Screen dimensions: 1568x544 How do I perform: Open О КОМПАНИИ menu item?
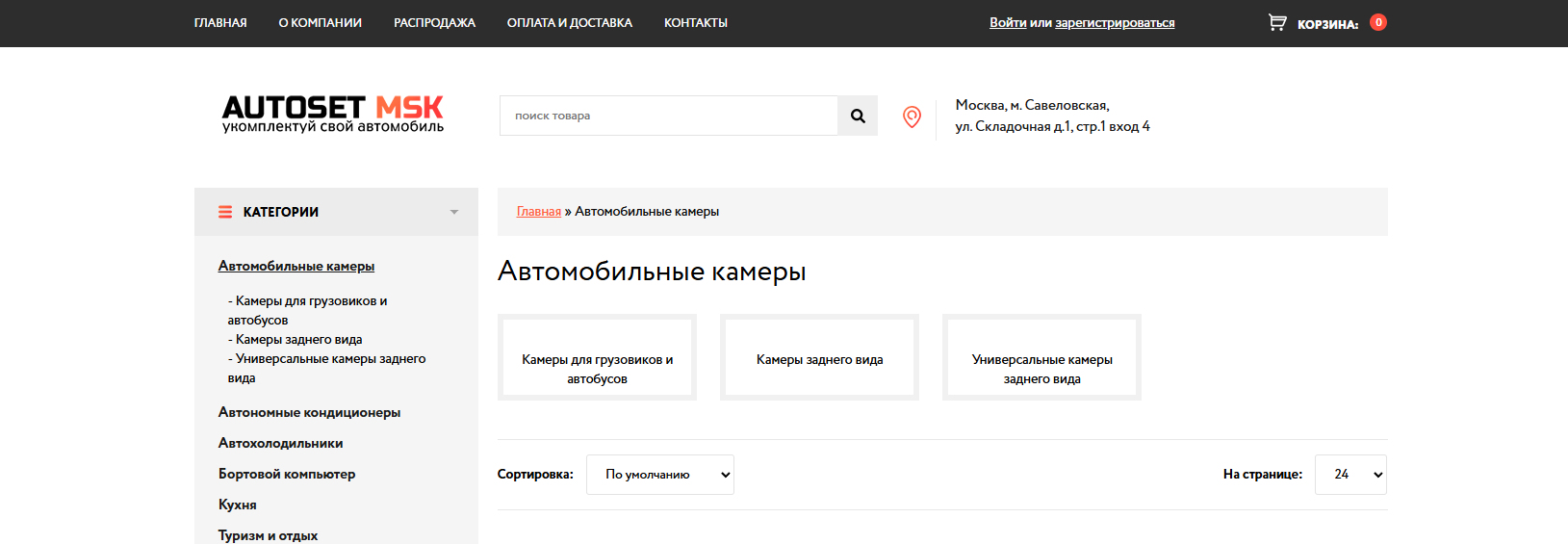click(x=321, y=23)
